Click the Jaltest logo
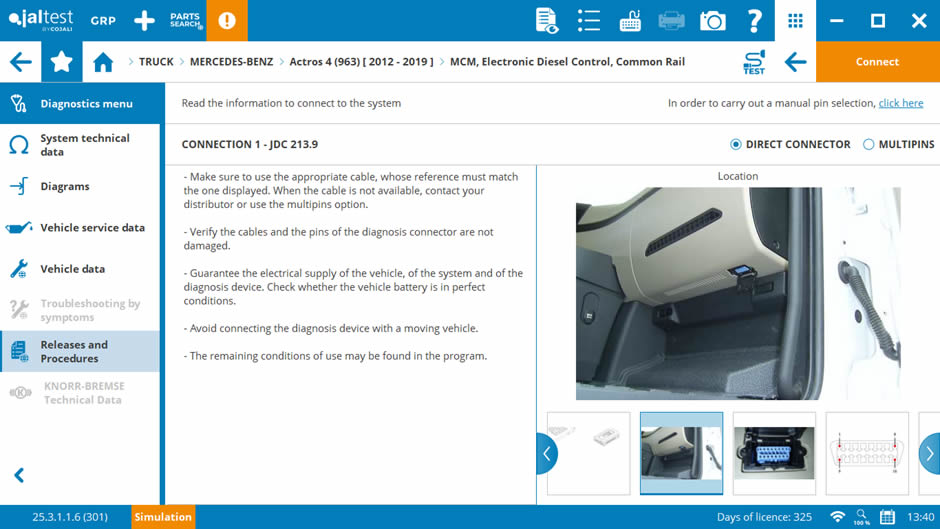The width and height of the screenshot is (940, 529). point(41,20)
